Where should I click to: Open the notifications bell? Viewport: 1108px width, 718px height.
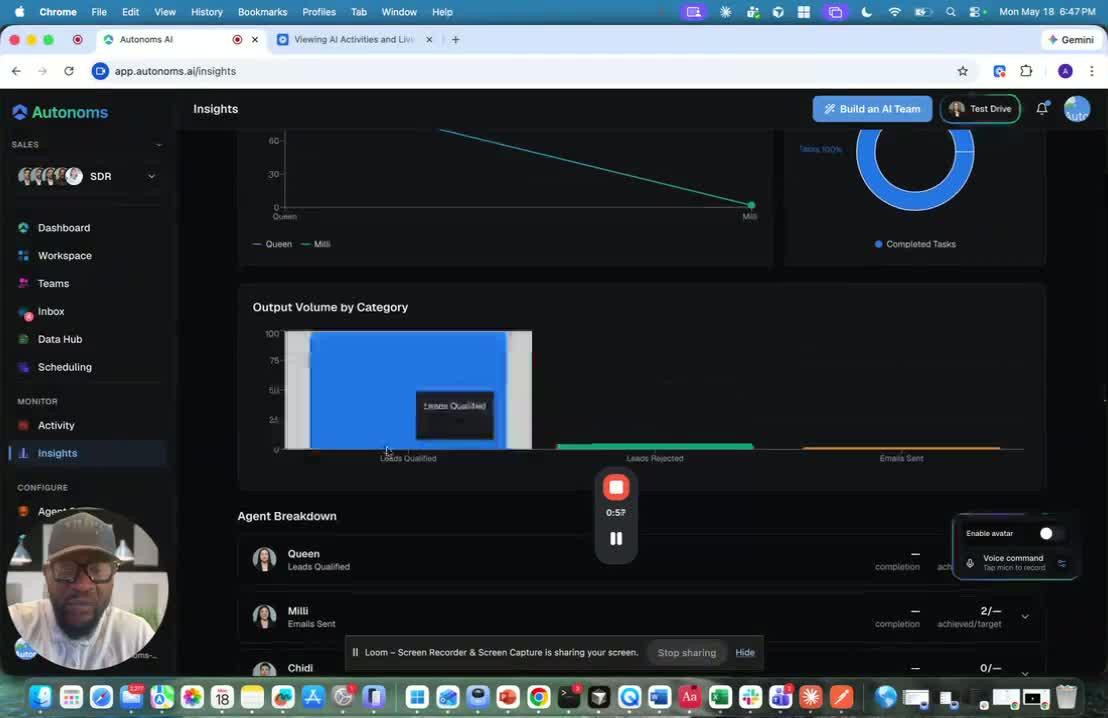[1042, 109]
